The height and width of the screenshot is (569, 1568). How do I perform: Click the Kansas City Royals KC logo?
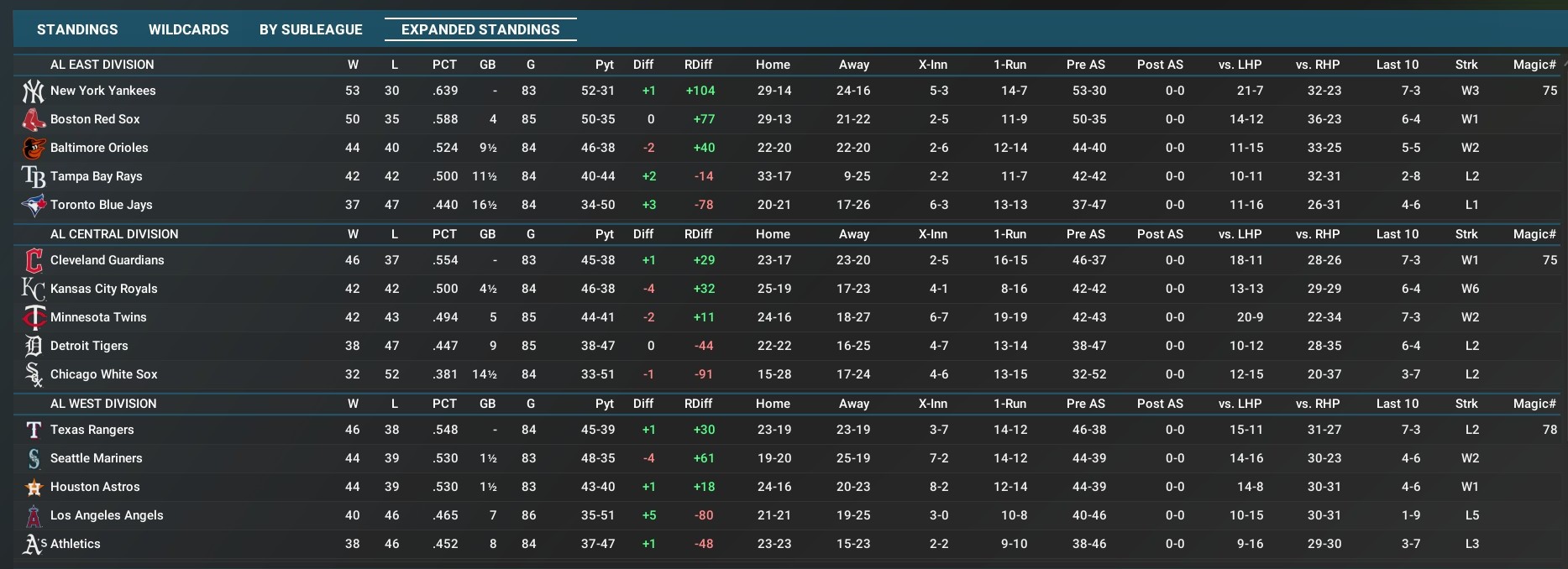(x=33, y=289)
